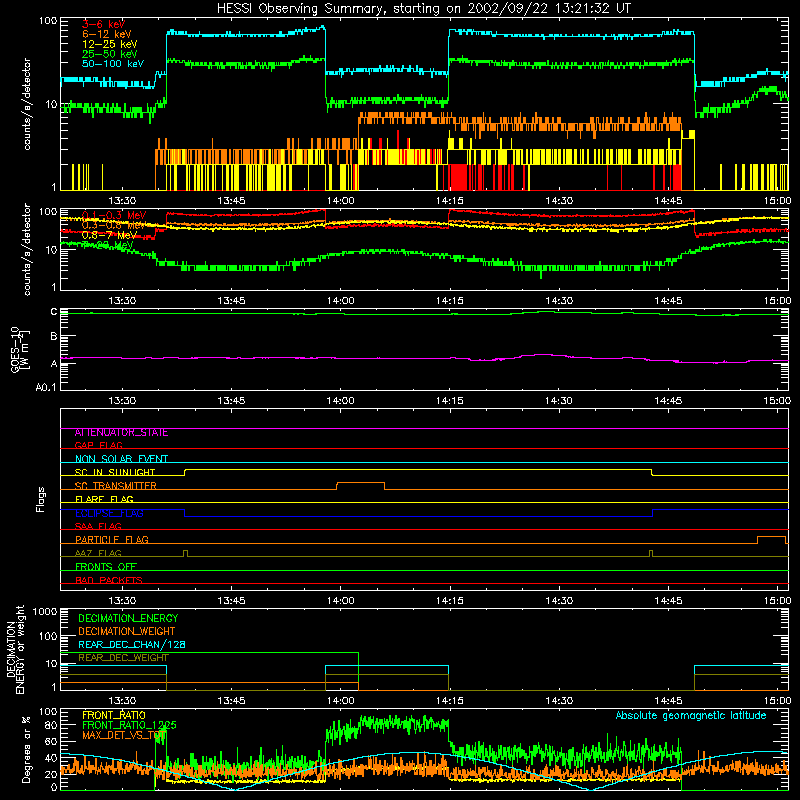Click the Flags vertical axis title

[41, 499]
